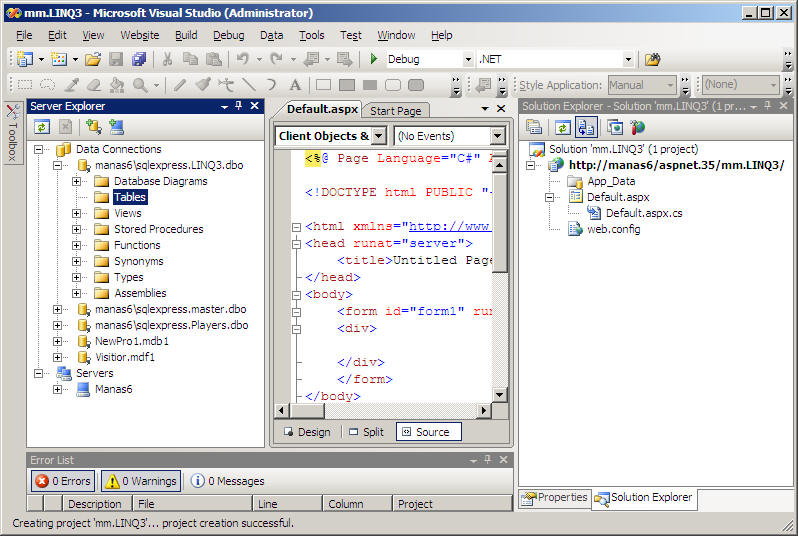Open the Website menu

point(140,35)
